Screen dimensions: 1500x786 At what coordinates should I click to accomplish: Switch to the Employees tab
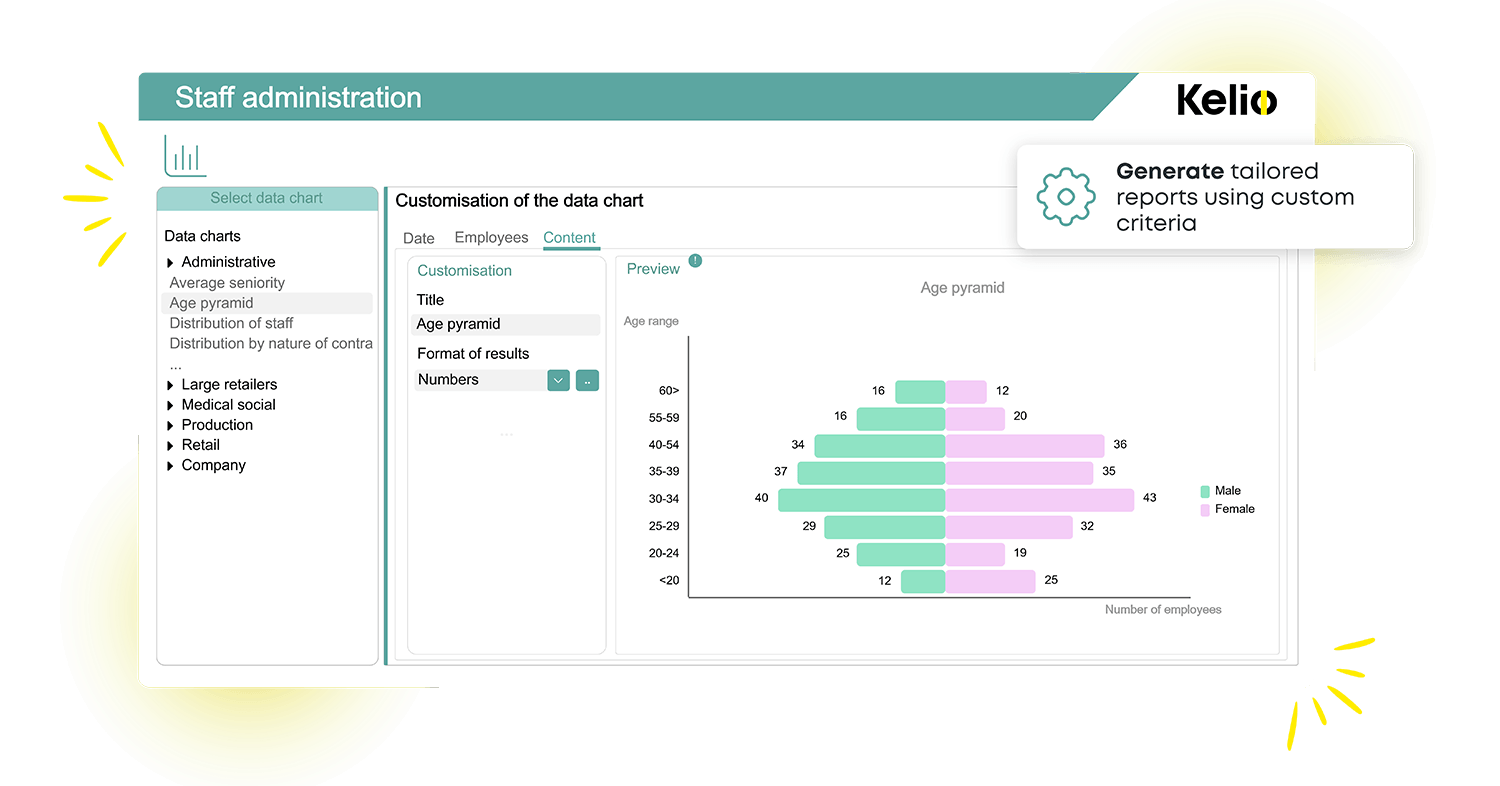[x=491, y=238]
